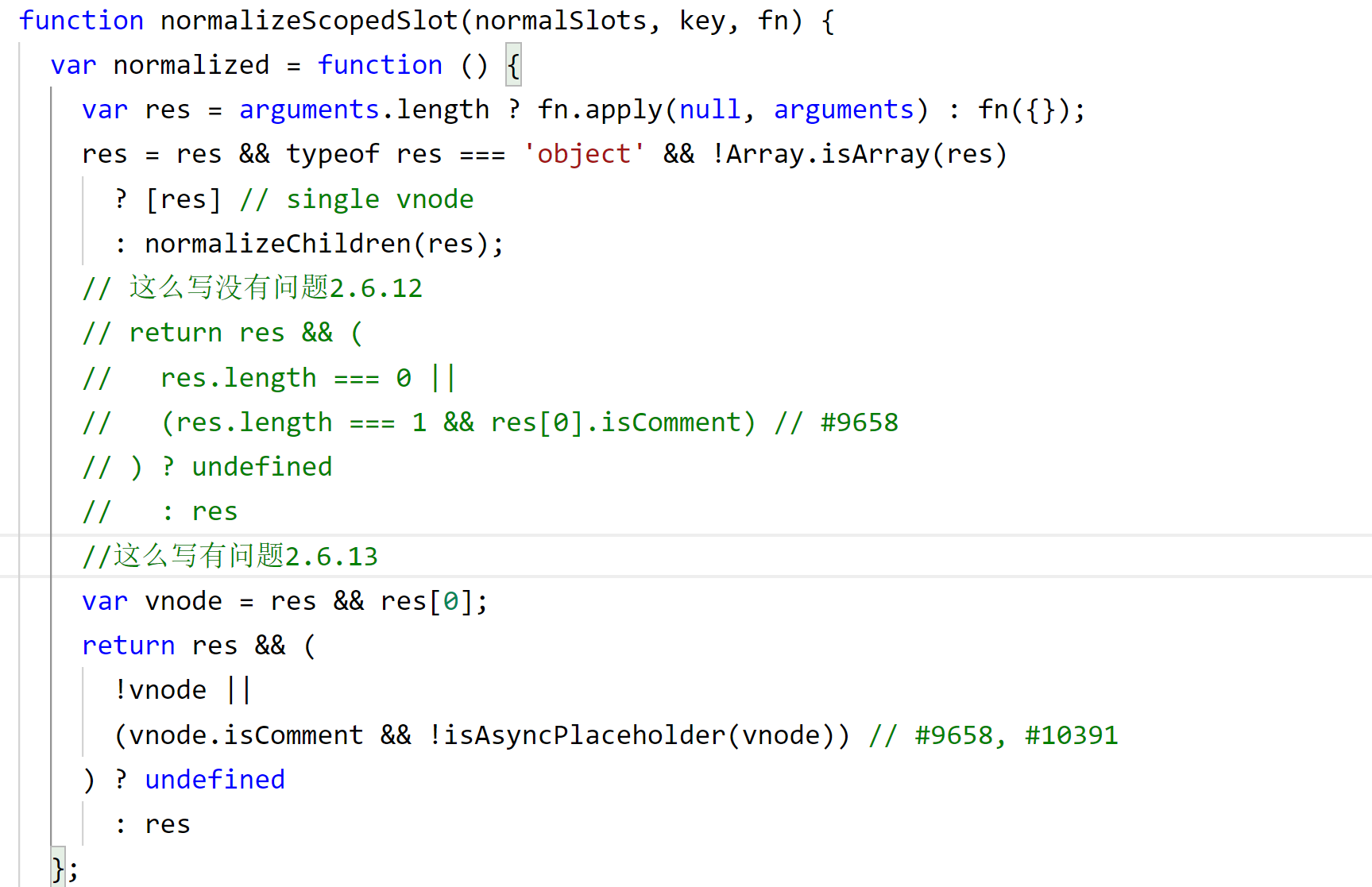1372x887 pixels.
Task: Select var vnode = res && res[0] line
Action: (282, 601)
